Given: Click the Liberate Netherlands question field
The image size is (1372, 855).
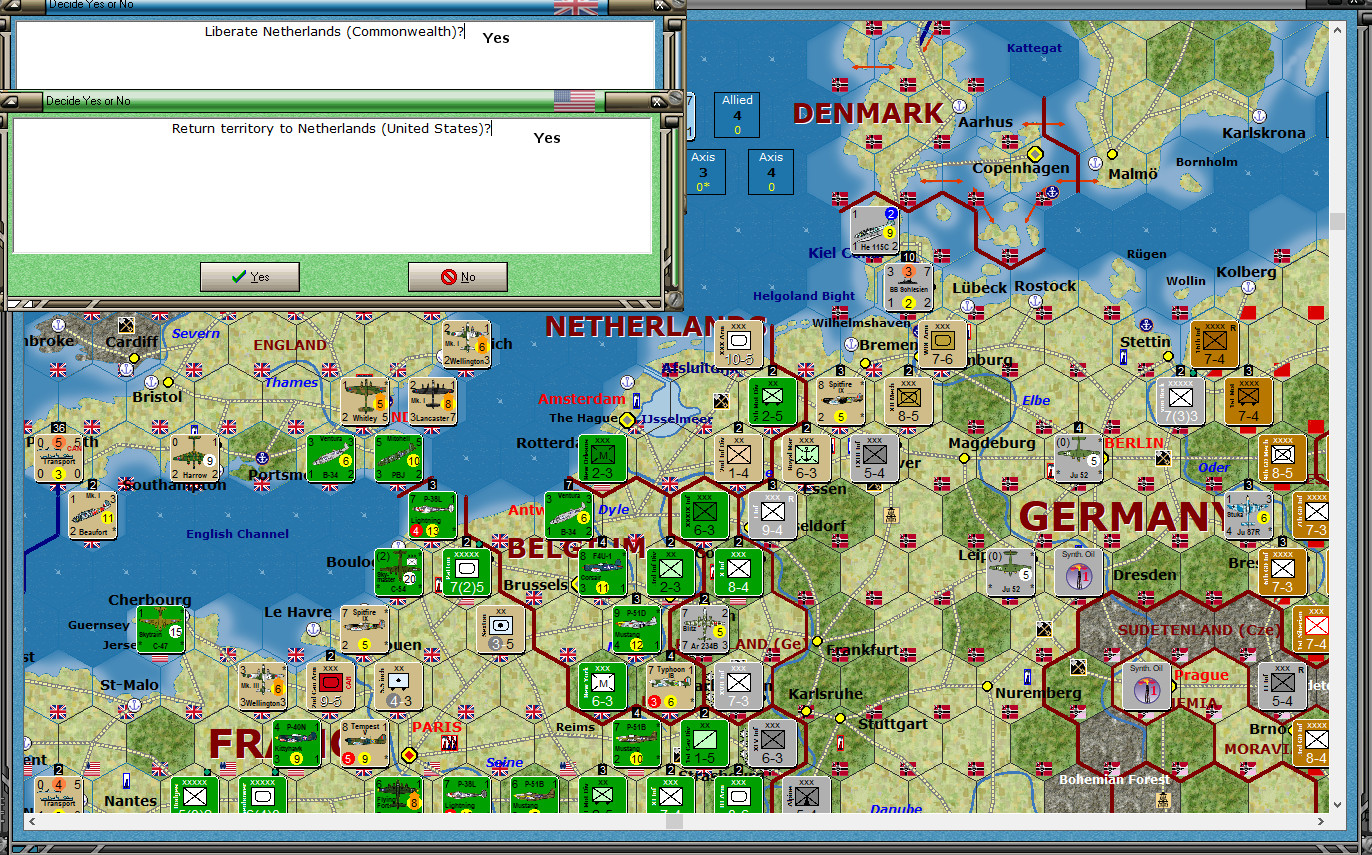Looking at the screenshot, I should pos(335,55).
